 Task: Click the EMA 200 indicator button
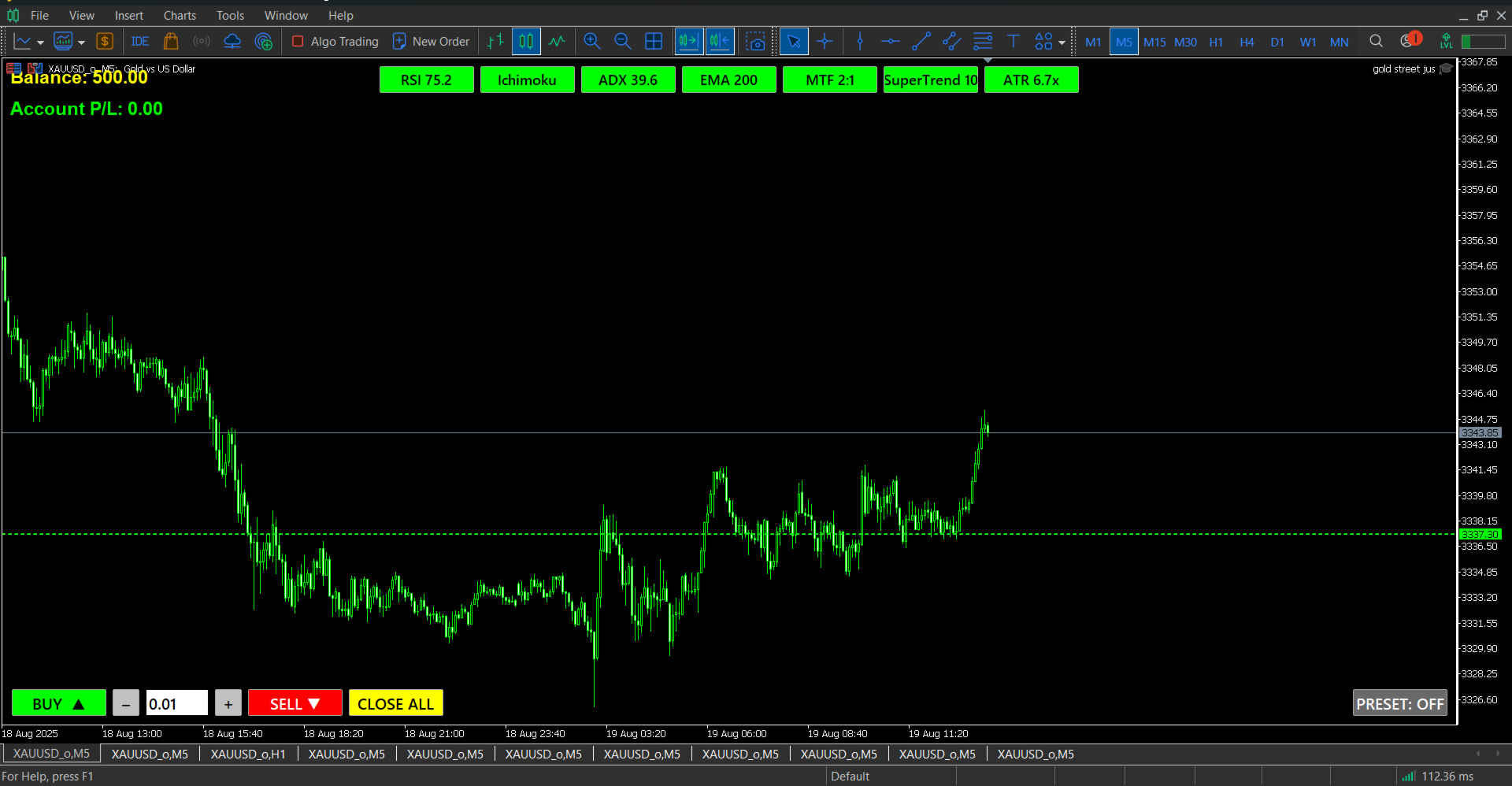729,80
